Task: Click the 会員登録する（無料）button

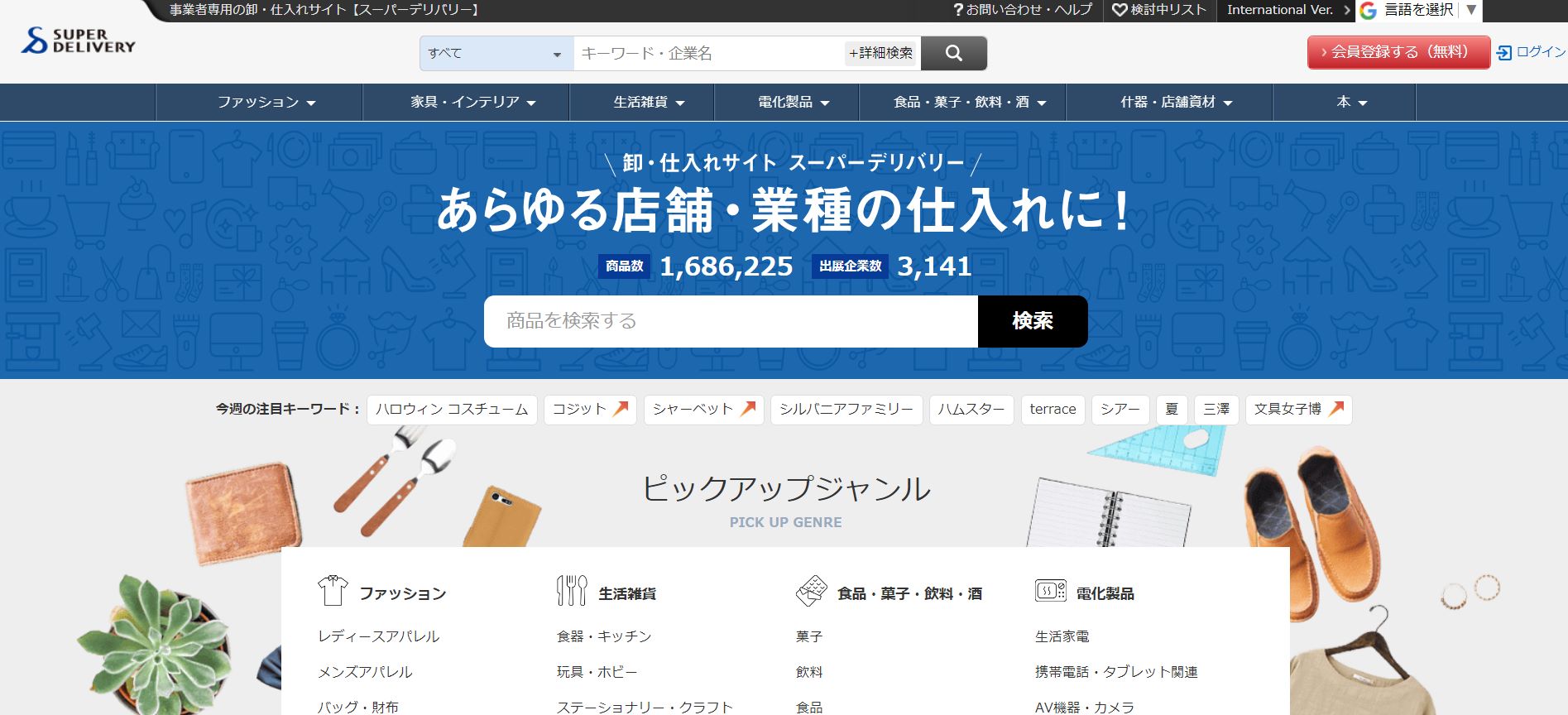Action: click(x=1398, y=52)
